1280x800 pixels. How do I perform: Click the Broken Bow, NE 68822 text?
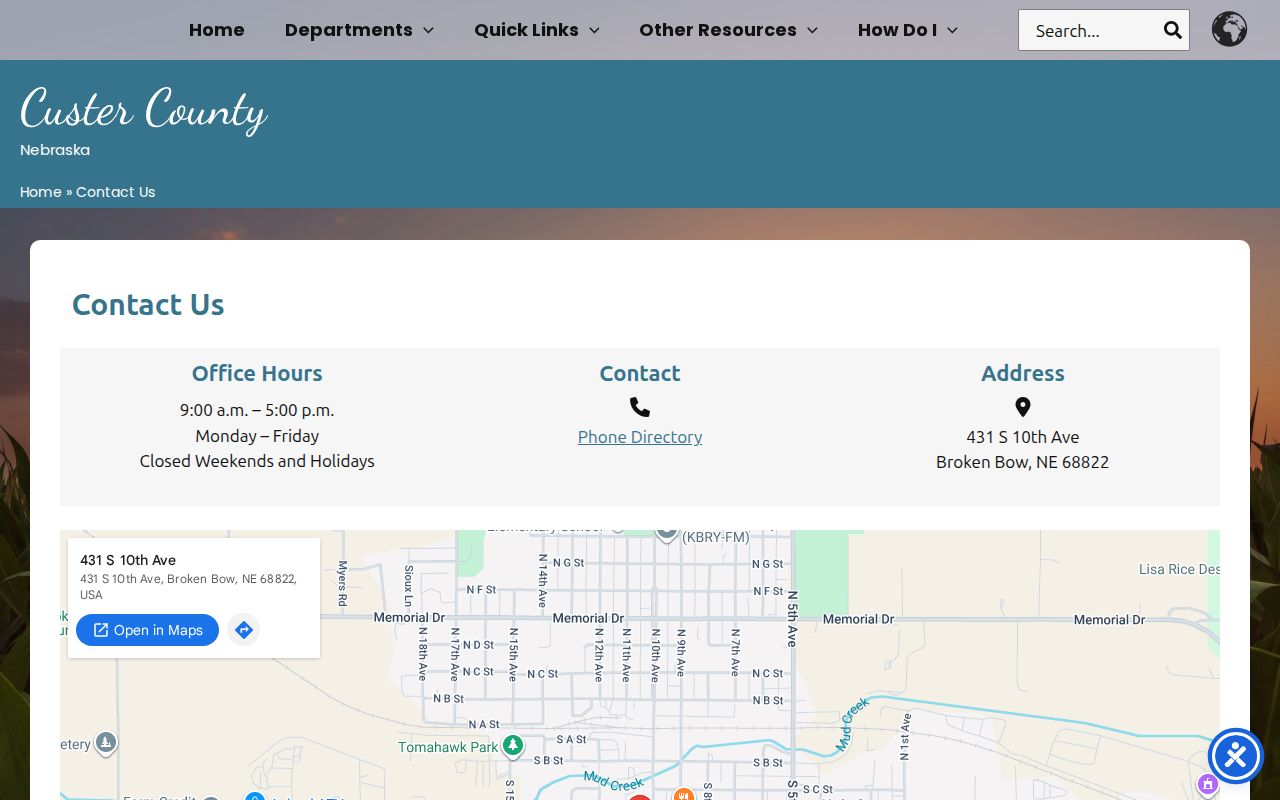(1022, 462)
